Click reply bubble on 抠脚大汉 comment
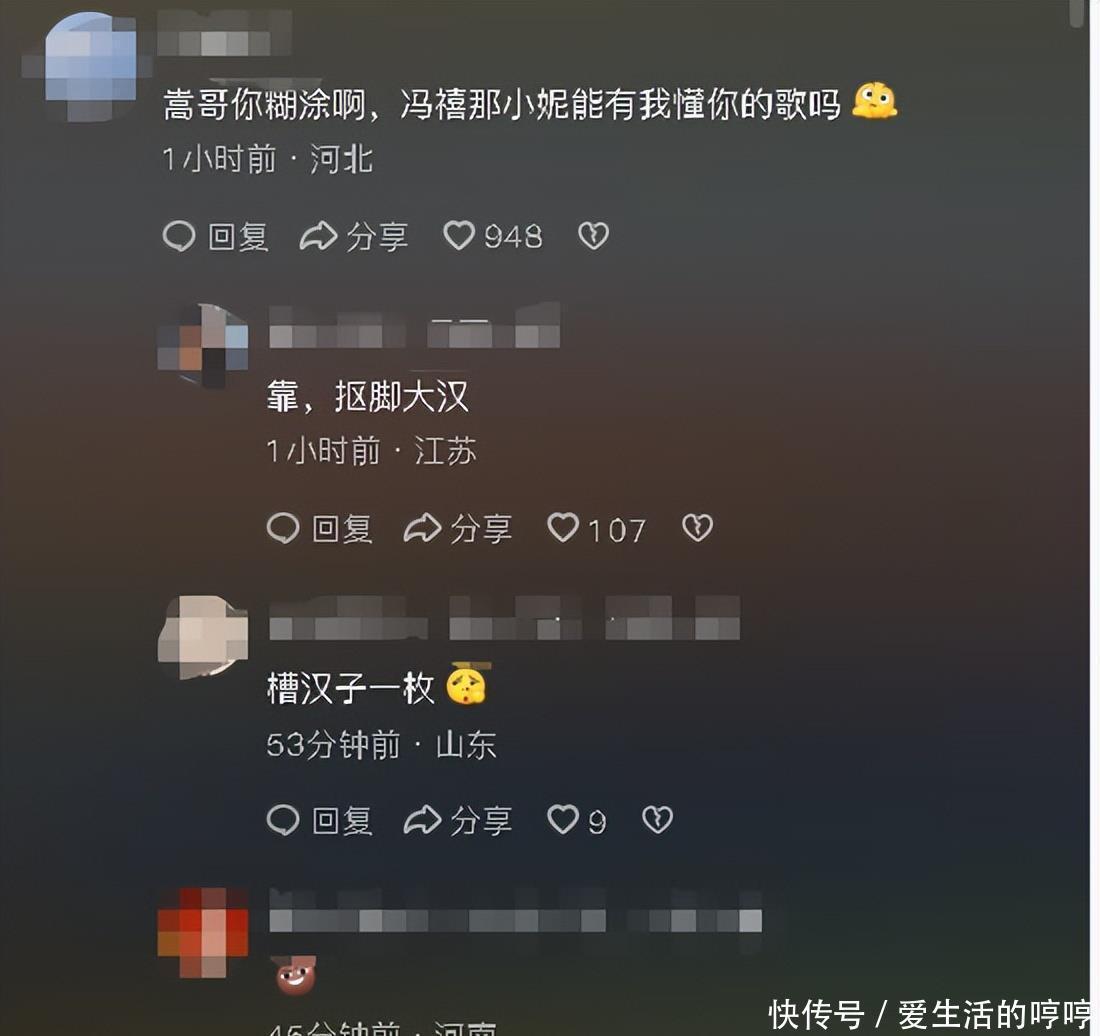Viewport: 1100px width, 1036px height. [283, 528]
